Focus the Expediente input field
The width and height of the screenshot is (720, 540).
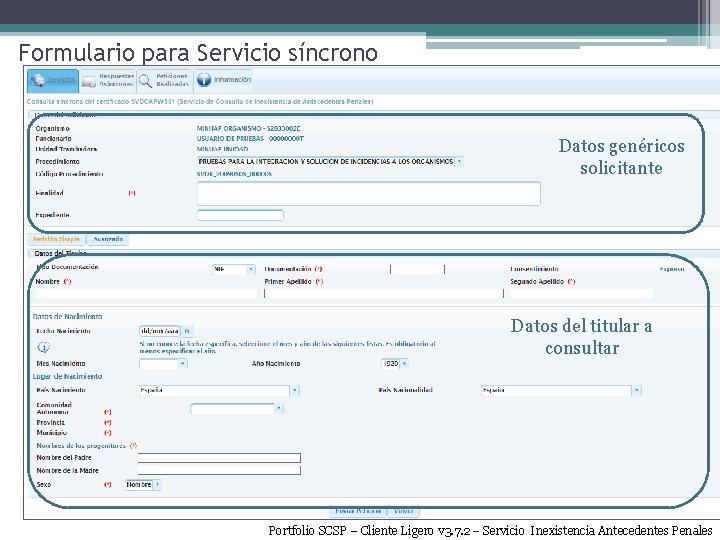[240, 215]
